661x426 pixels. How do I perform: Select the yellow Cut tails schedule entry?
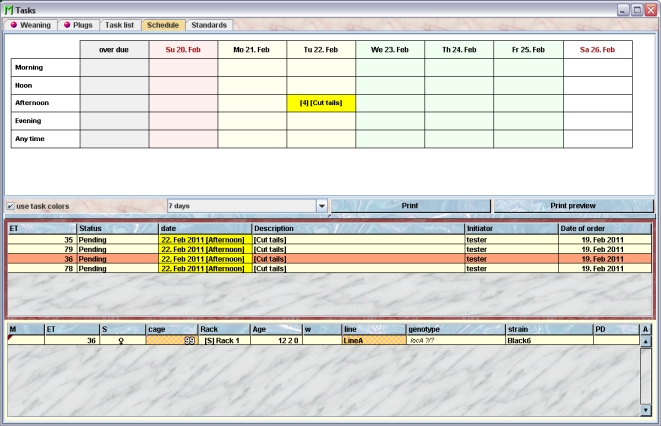click(321, 103)
